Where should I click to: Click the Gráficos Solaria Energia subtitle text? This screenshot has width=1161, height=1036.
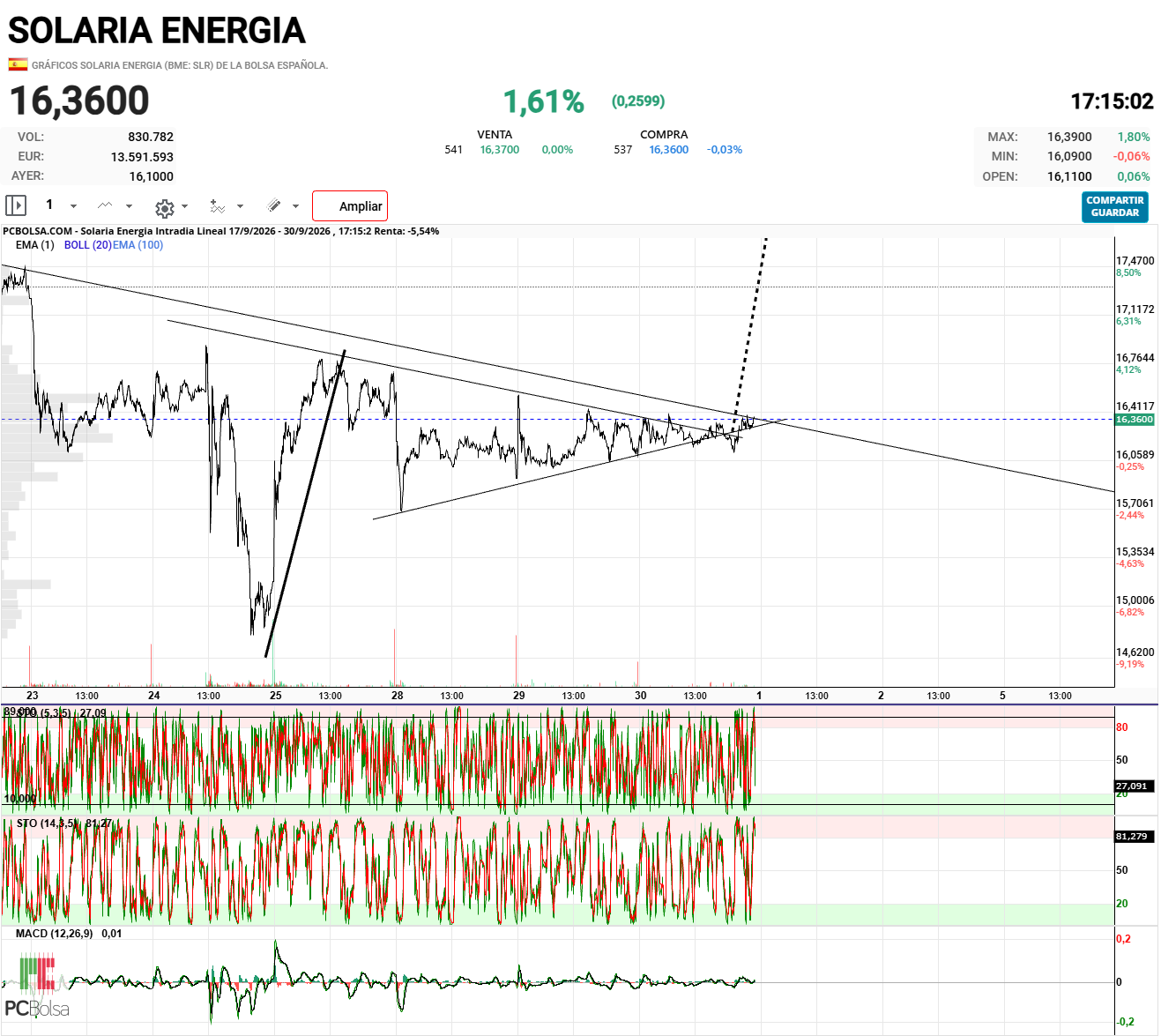pos(180,65)
